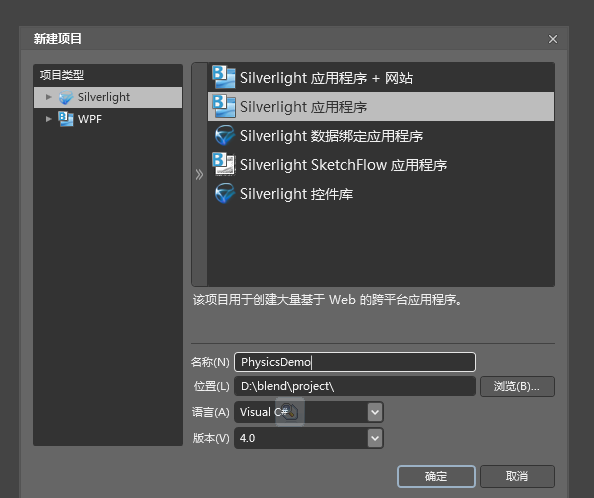Choose Silverlight 控件库 template
The width and height of the screenshot is (594, 498).
coord(381,194)
